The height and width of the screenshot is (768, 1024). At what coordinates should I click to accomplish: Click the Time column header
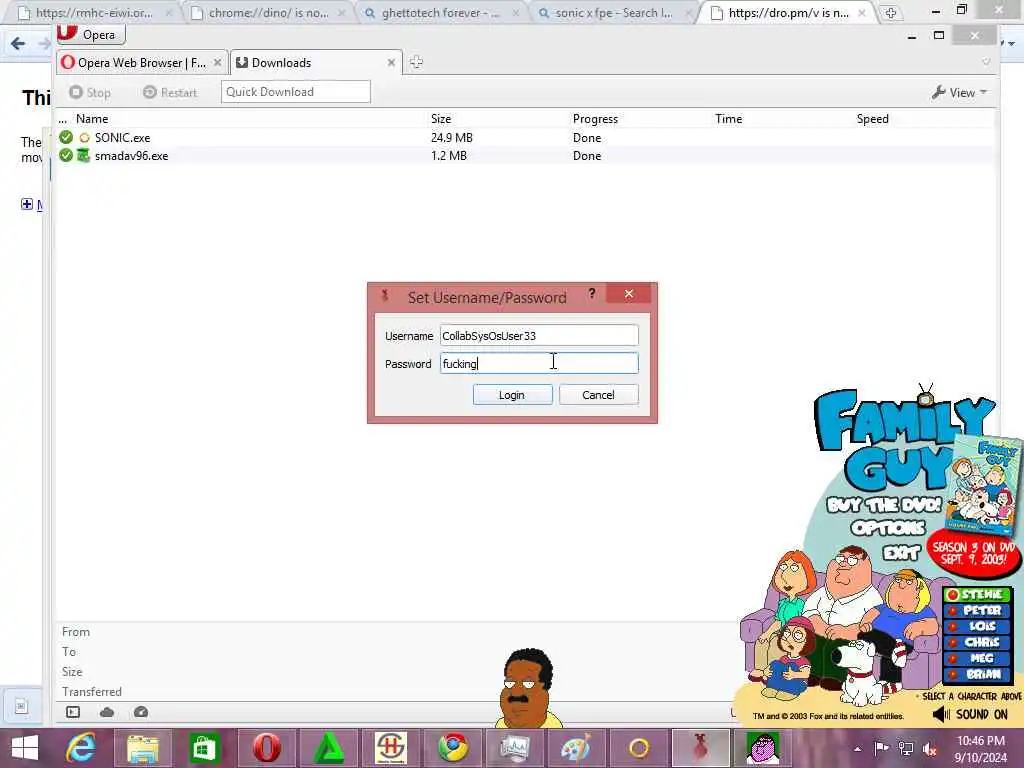coord(729,119)
